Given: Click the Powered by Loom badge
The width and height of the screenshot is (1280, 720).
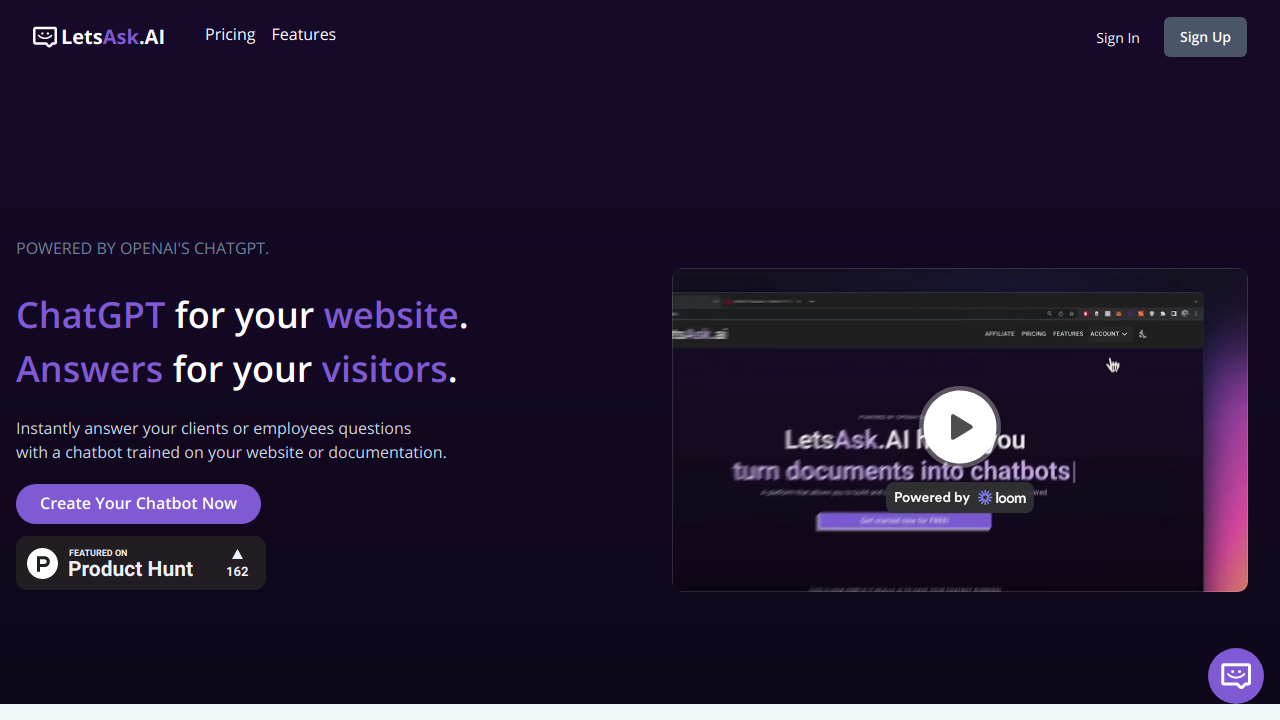Looking at the screenshot, I should [959, 497].
